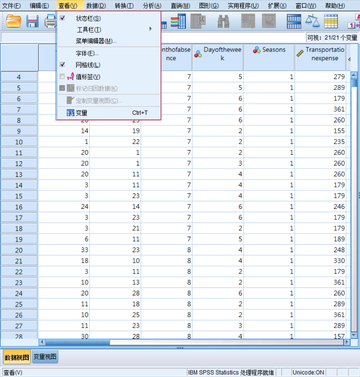
Task: Click the horizontal scrollbar left arrow
Action: [x=42, y=342]
